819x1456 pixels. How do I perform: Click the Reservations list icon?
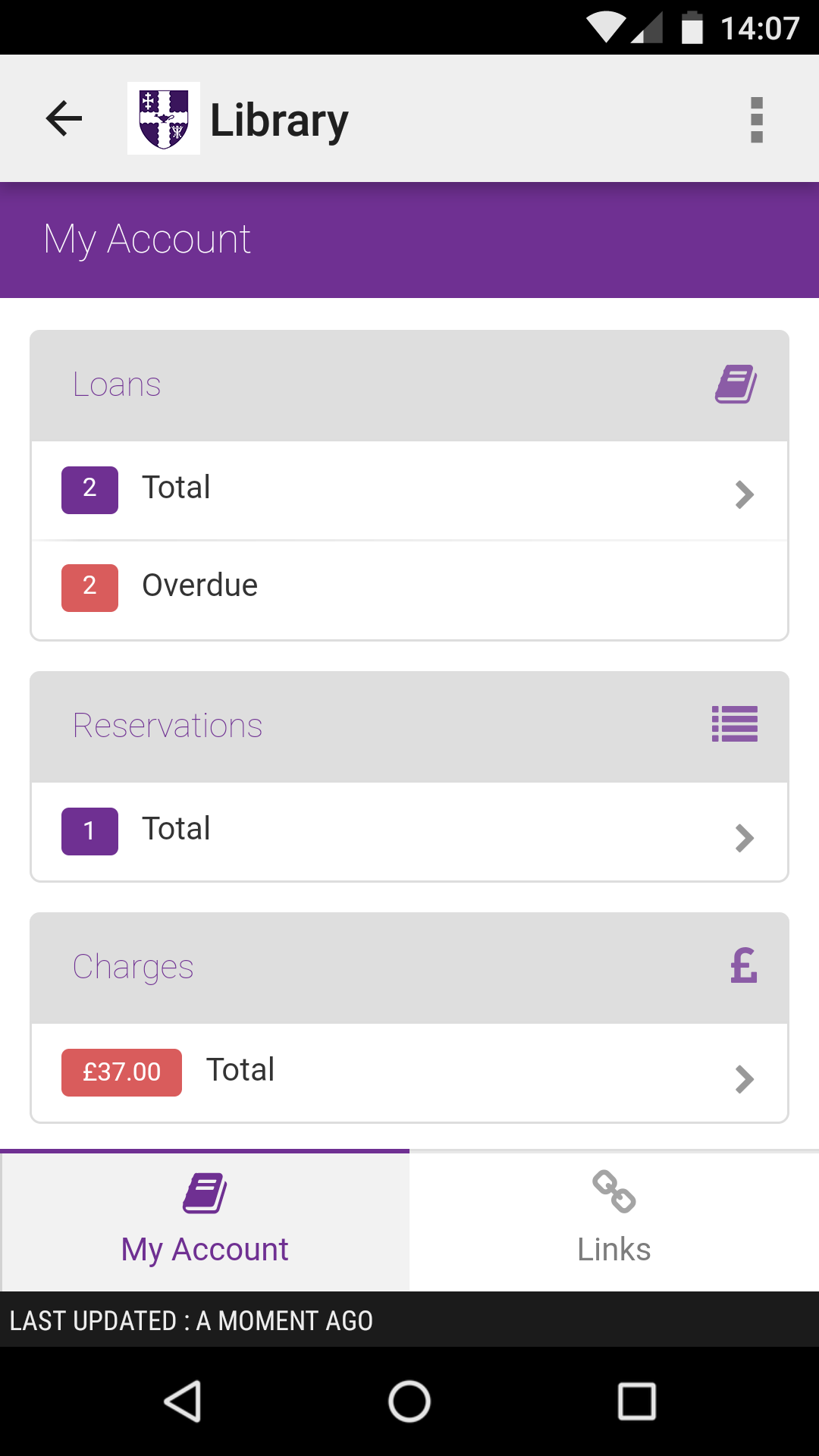tap(734, 724)
